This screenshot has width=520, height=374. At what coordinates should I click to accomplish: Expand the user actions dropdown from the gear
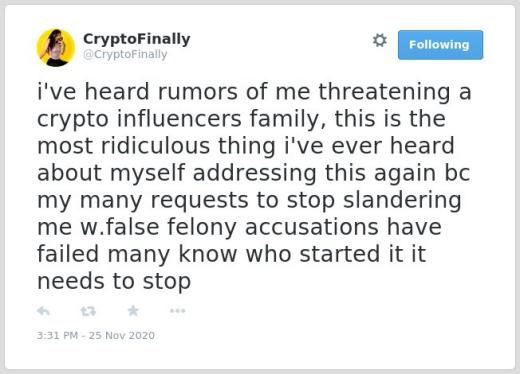[x=380, y=41]
